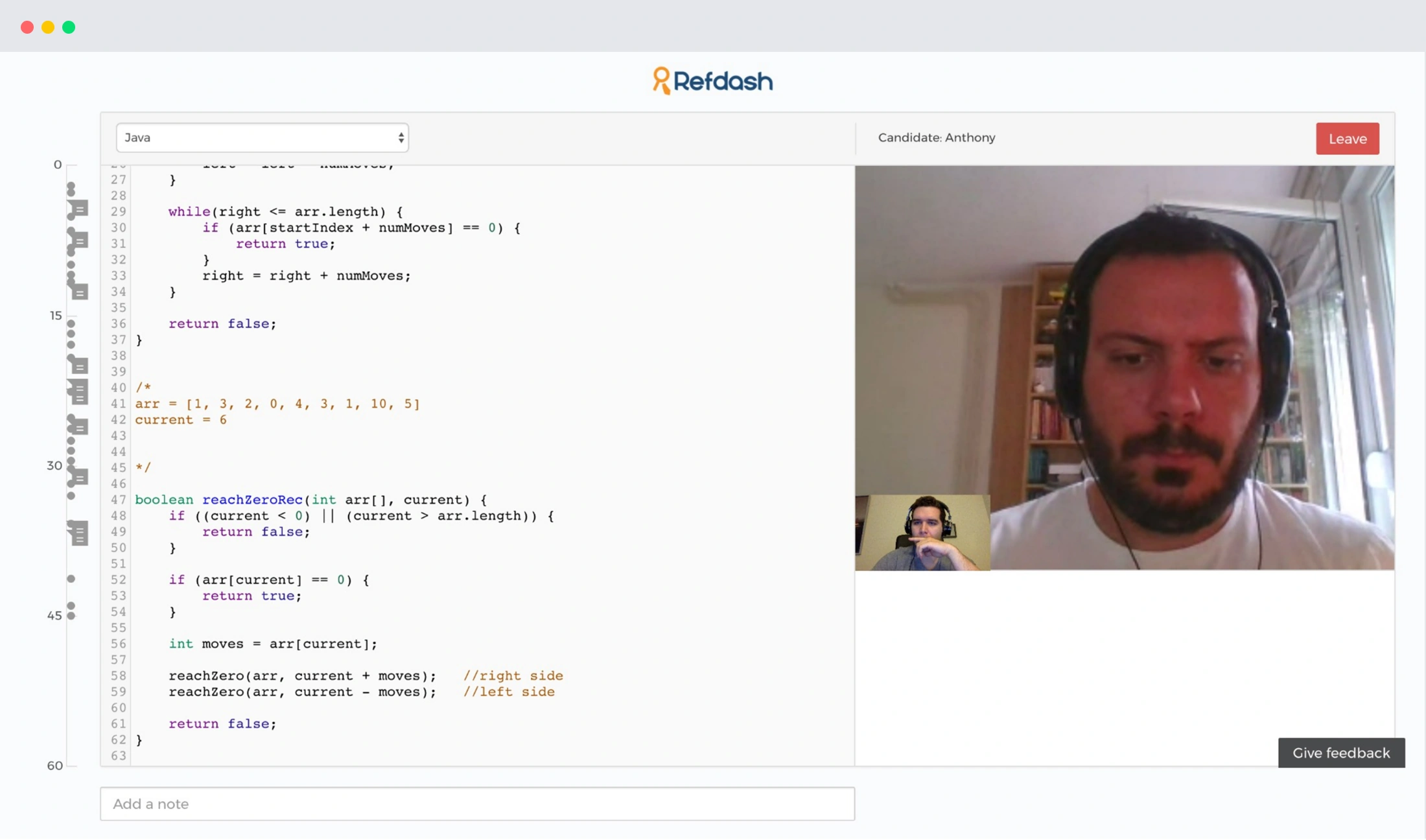This screenshot has height=840, width=1426.
Task: Jump to the dot beside code line 47
Action: [71, 496]
